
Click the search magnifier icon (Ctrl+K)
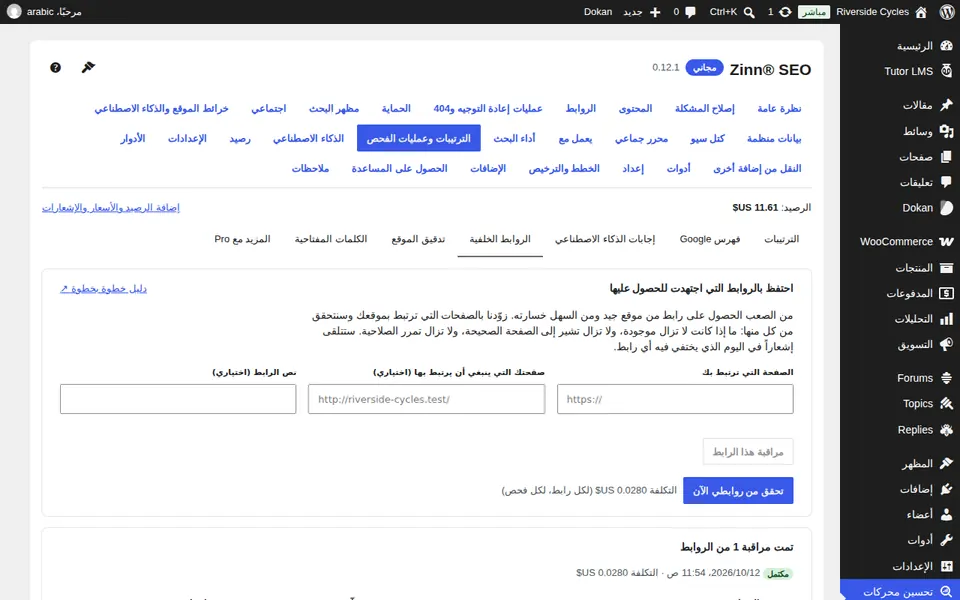pyautogui.click(x=749, y=12)
